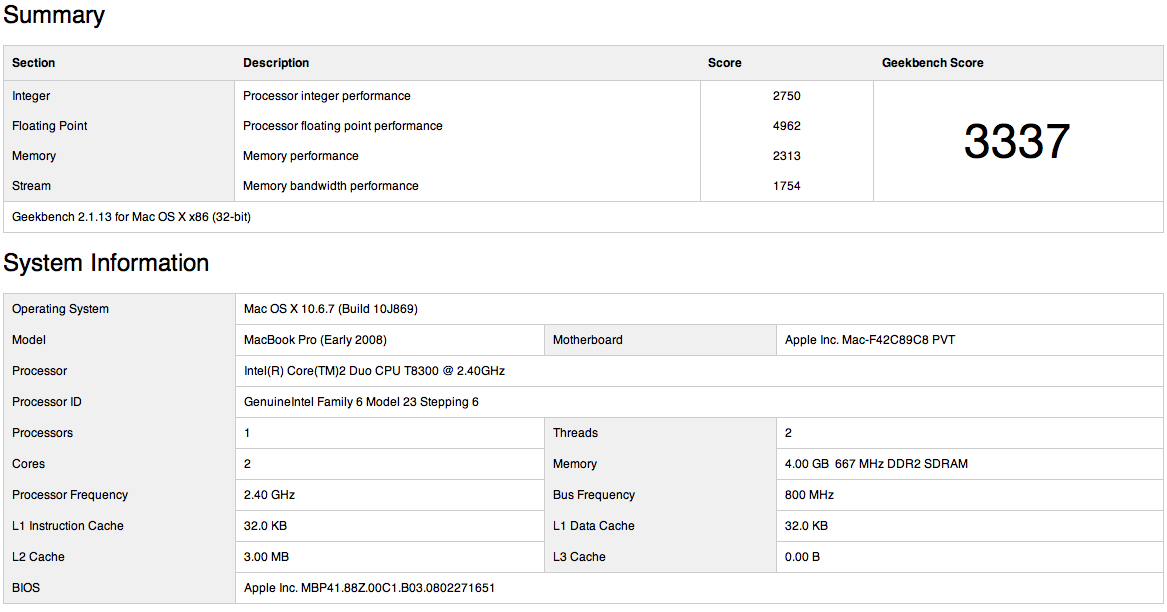Click 'Processor integer performance' description
The height and width of the screenshot is (612, 1167).
327,96
